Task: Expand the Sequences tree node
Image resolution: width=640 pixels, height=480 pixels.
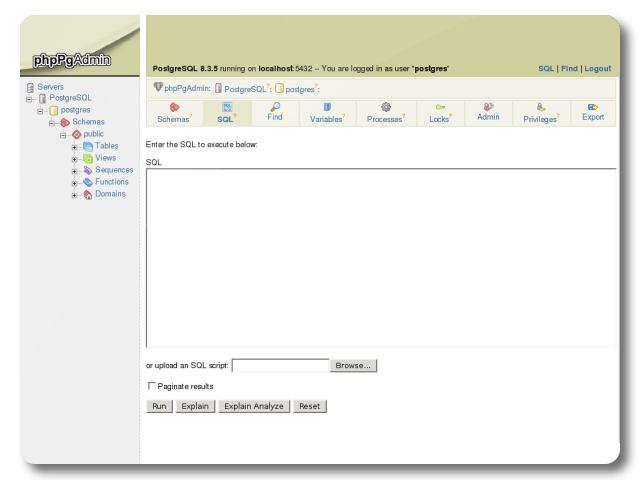Action: tap(75, 170)
